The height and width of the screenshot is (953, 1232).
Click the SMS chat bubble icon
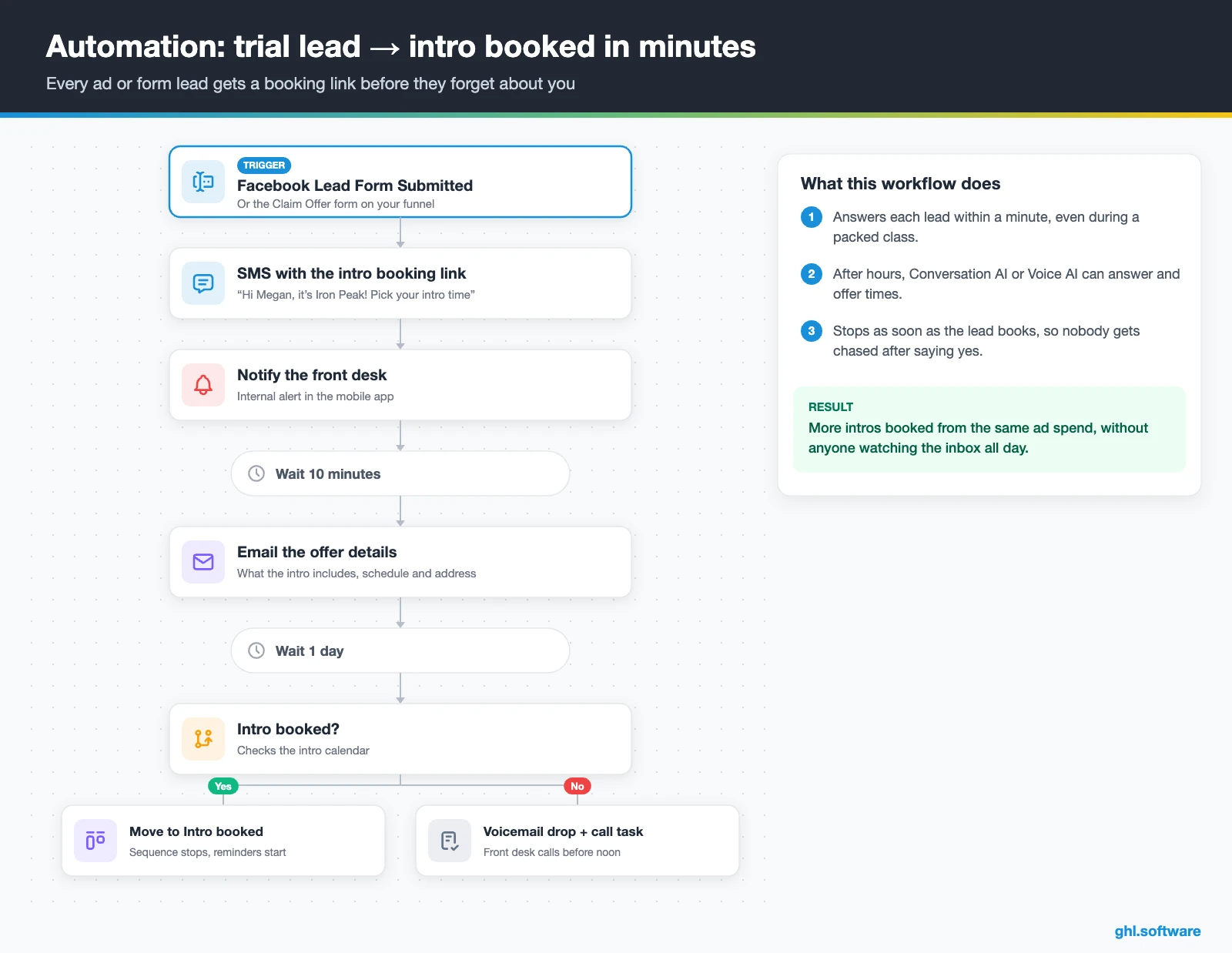pyautogui.click(x=203, y=283)
